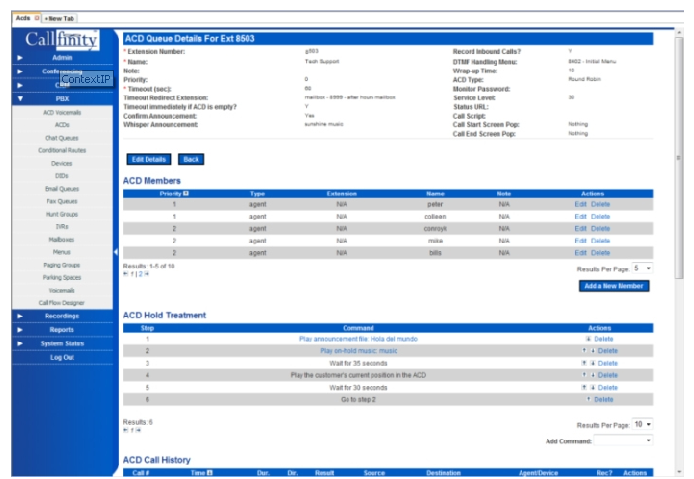Move step 2 on-hold music down
This screenshot has height=479, width=694.
pos(593,351)
